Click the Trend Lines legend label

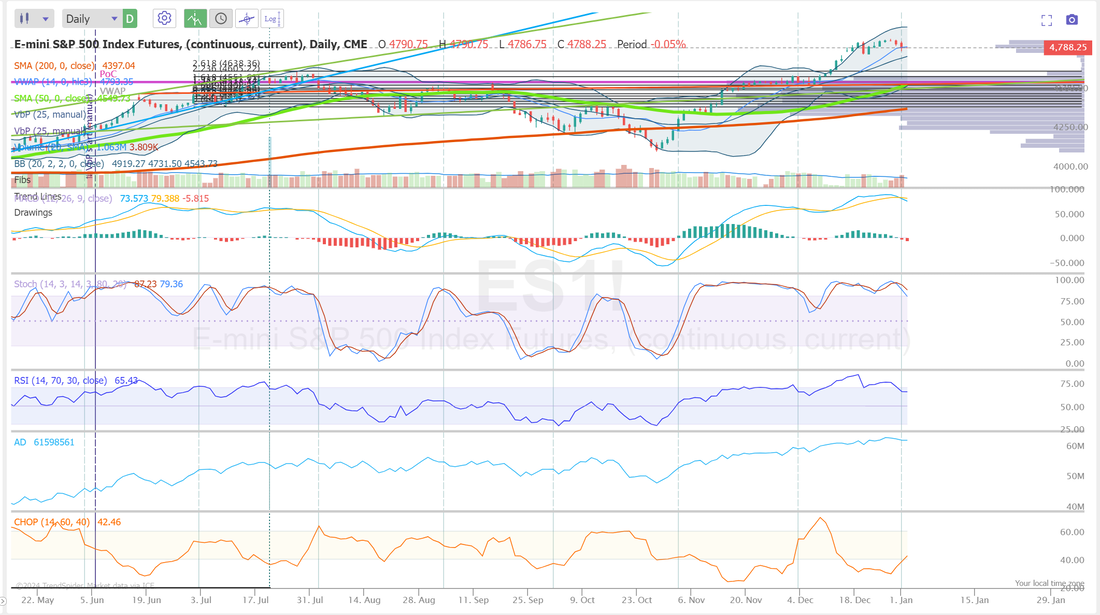click(x=38, y=196)
